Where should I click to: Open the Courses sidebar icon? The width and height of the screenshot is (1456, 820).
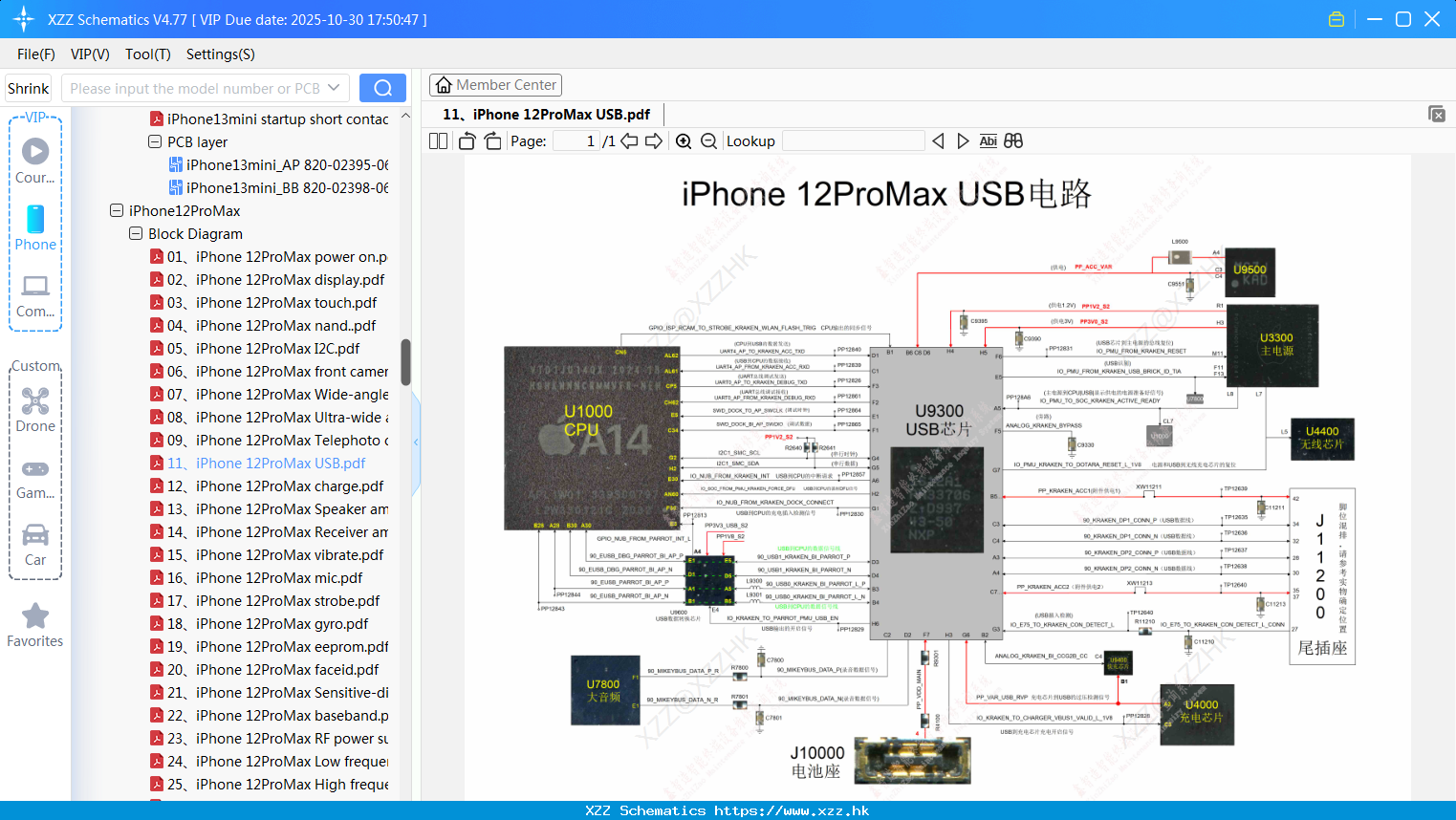click(x=35, y=162)
